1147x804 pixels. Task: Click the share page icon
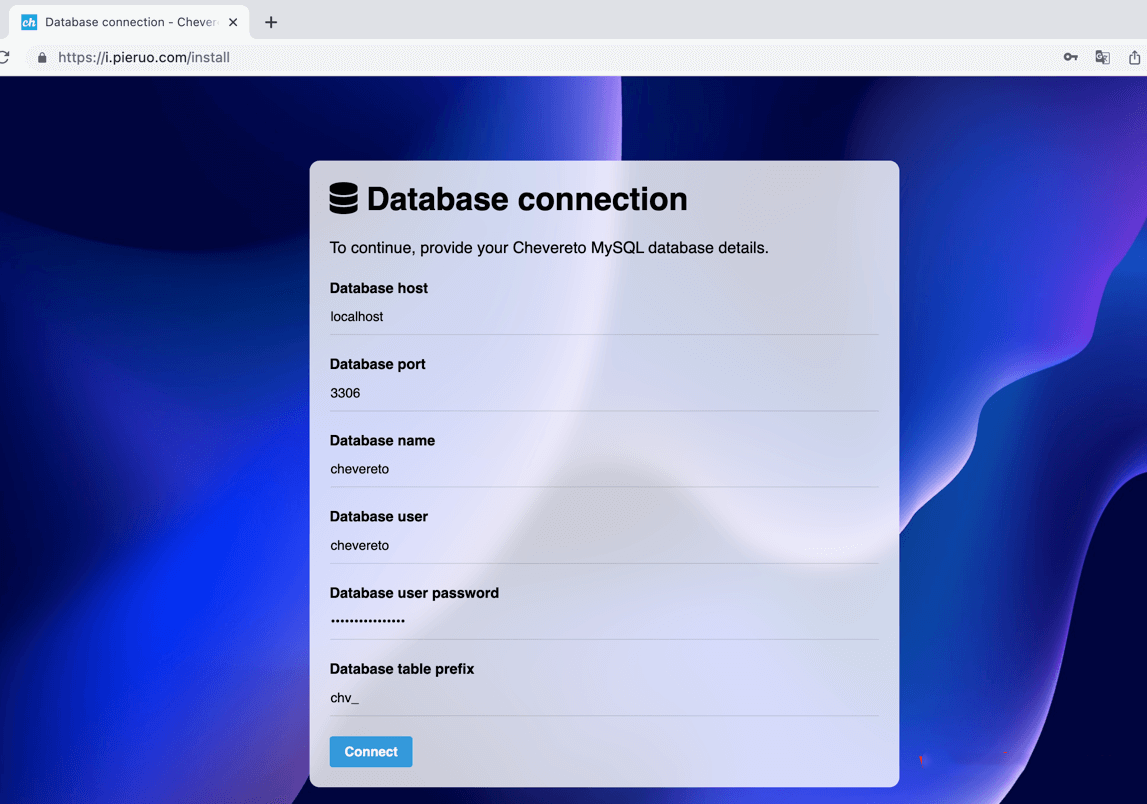tap(1135, 57)
